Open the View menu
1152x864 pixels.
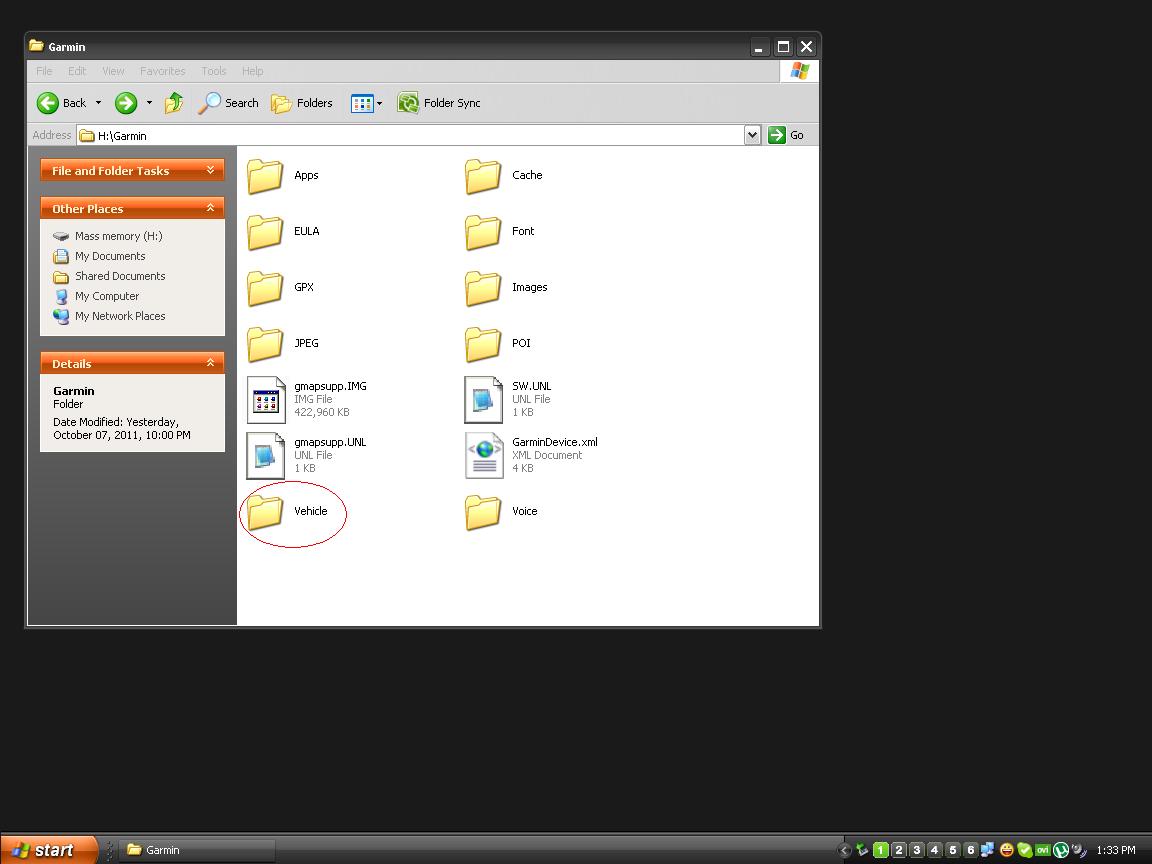113,71
